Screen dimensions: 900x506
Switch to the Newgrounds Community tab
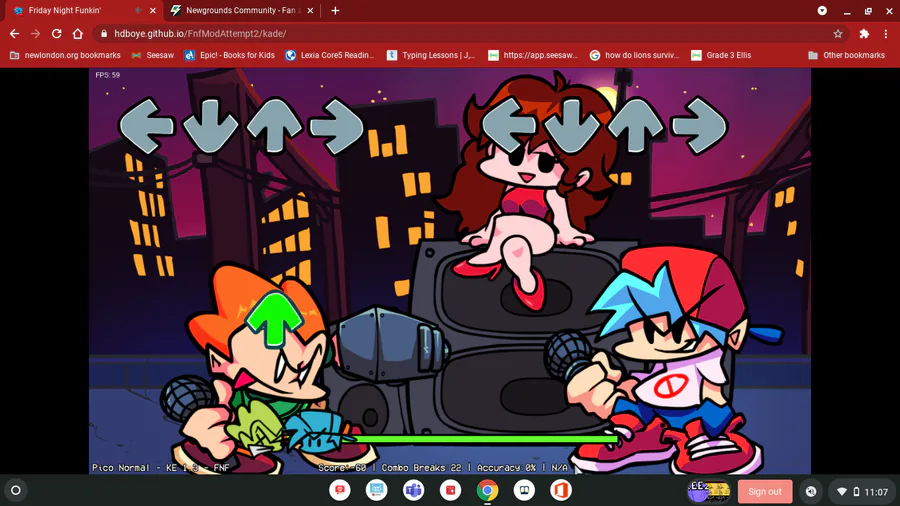(x=241, y=10)
